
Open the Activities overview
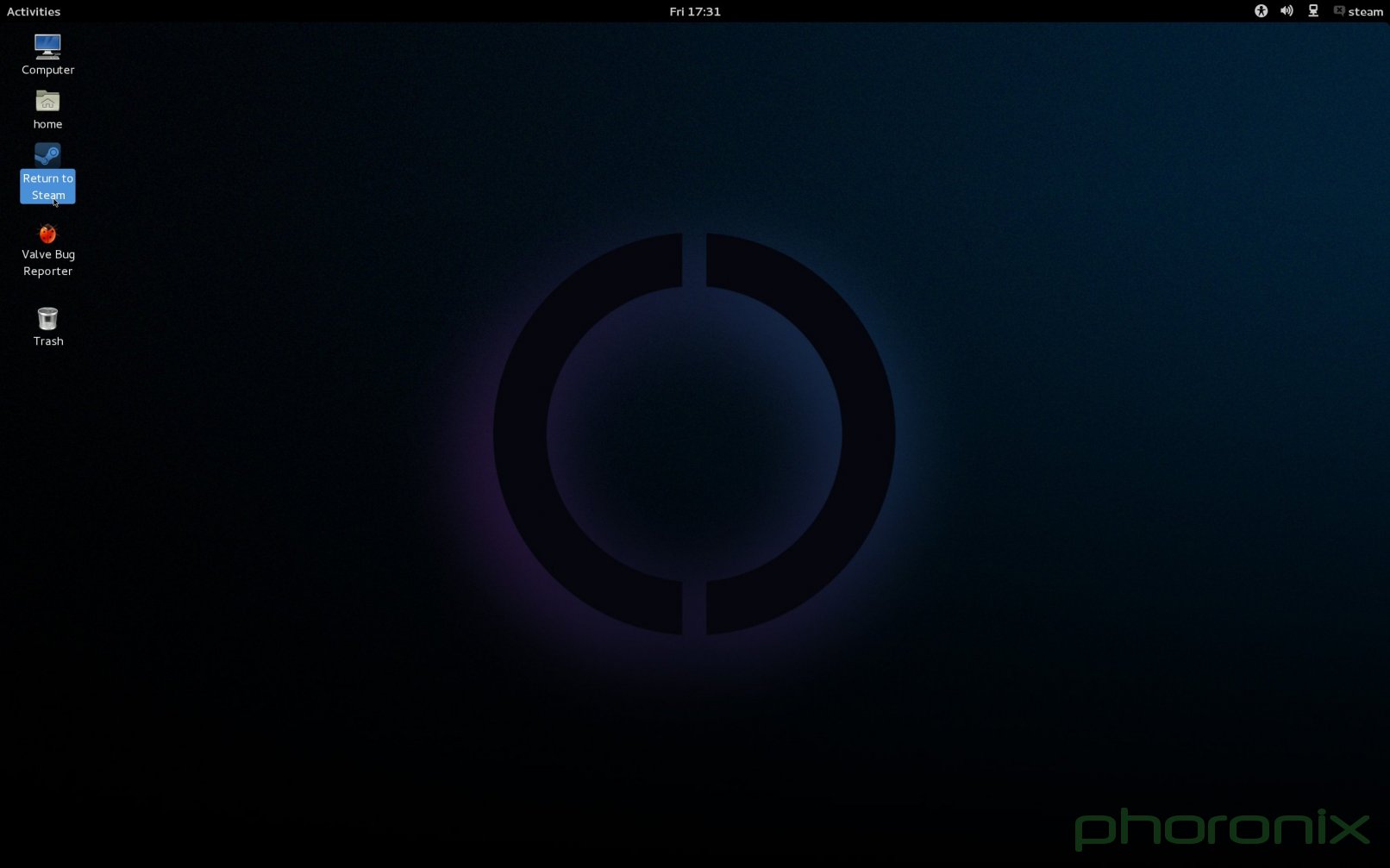pyautogui.click(x=34, y=11)
